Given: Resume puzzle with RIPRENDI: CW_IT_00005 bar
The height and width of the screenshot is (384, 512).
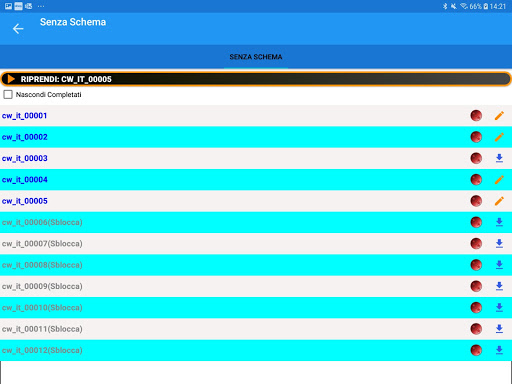Looking at the screenshot, I should 256,79.
